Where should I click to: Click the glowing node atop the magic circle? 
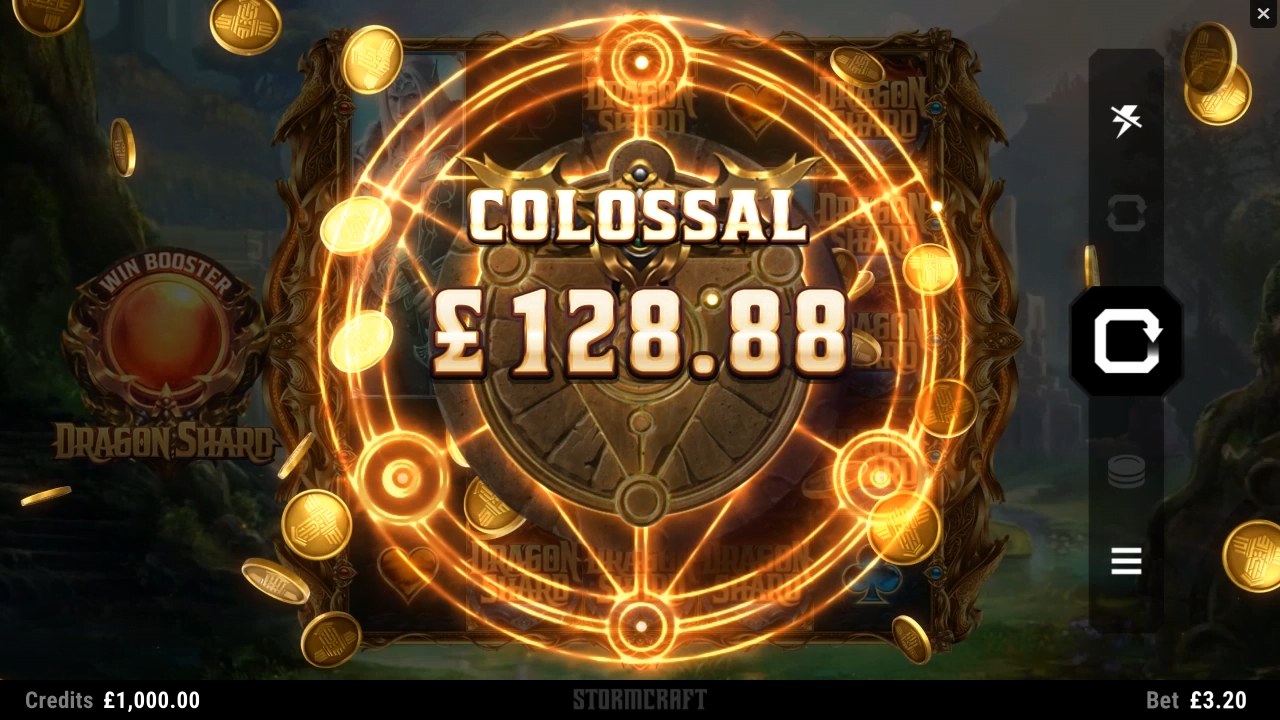click(x=641, y=62)
